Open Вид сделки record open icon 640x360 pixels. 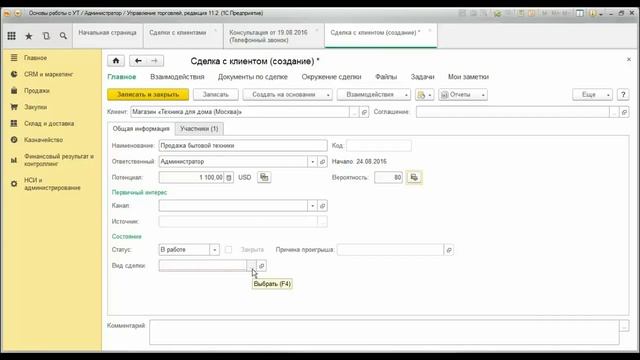(x=262, y=266)
